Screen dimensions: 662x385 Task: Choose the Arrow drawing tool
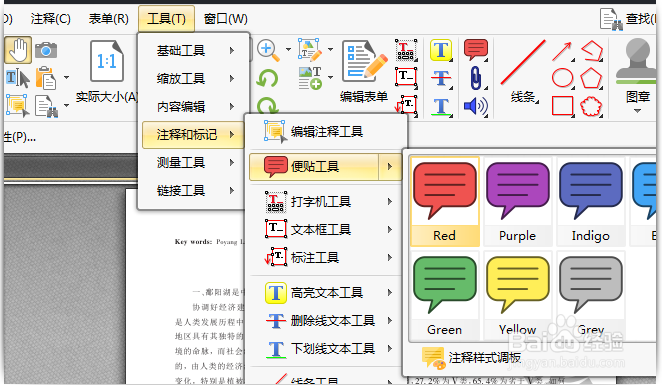coord(562,51)
